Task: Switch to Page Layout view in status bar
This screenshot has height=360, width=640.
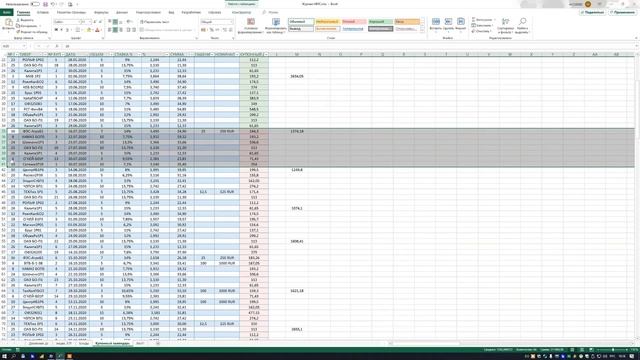Action: 582,350
